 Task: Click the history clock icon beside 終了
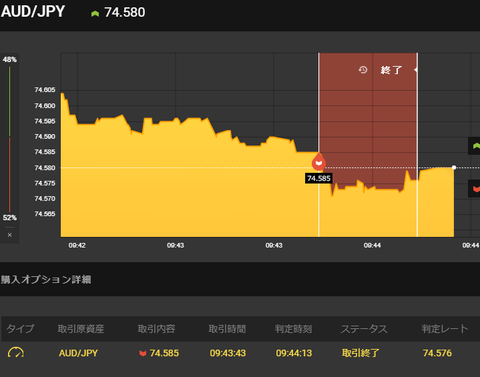coord(363,70)
